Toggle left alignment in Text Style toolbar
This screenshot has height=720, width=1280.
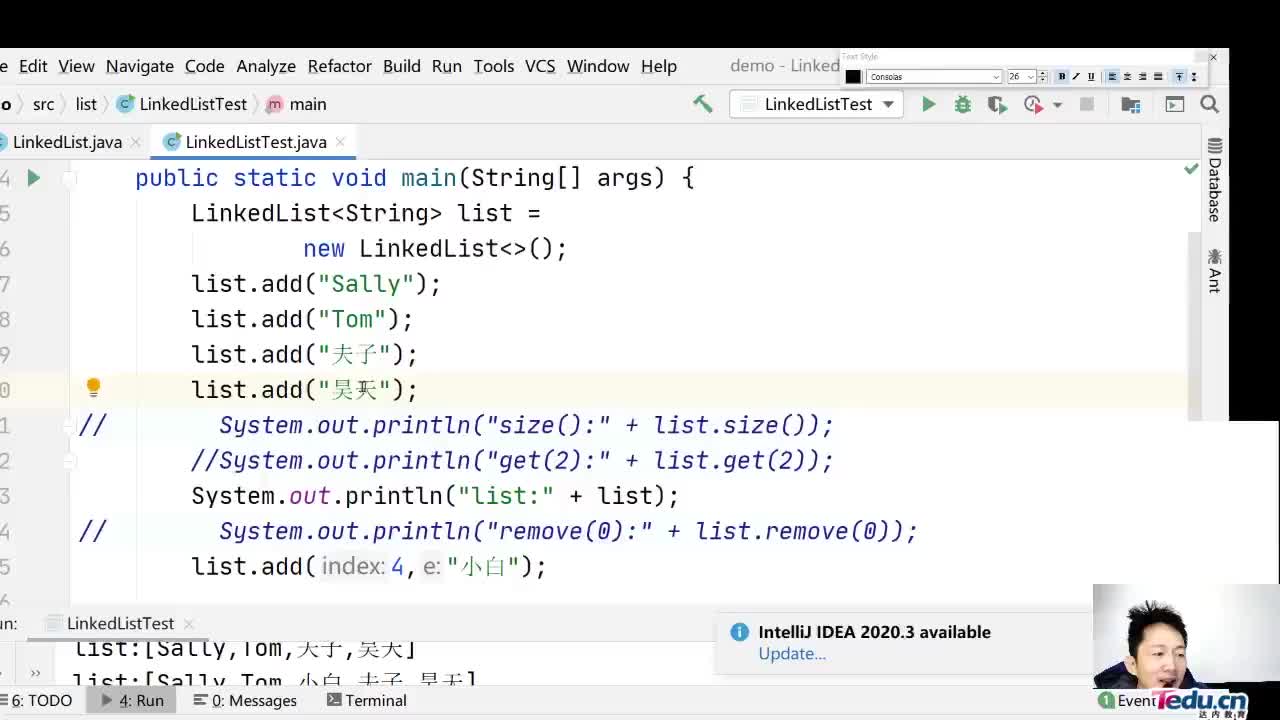[x=1112, y=77]
